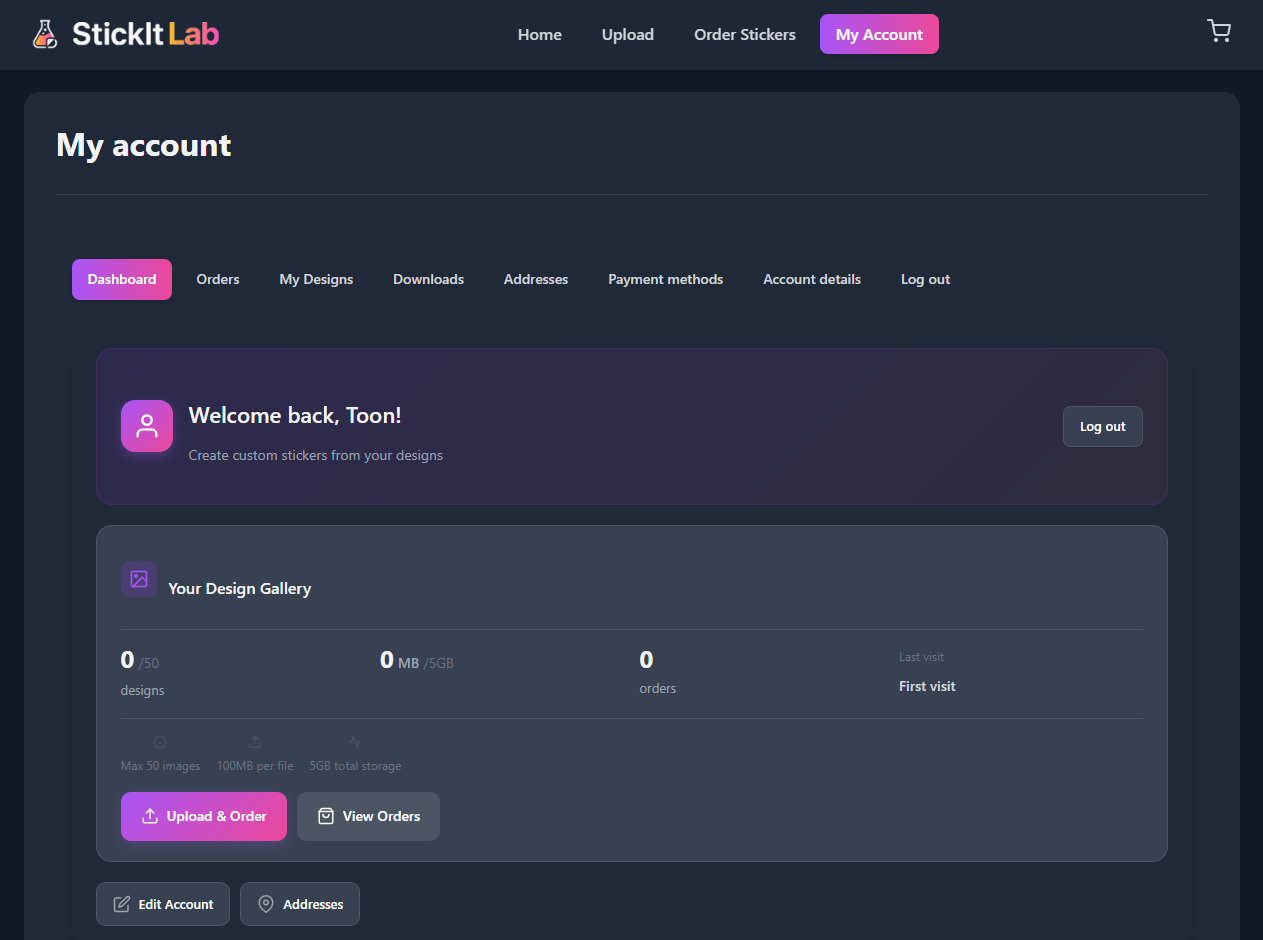Click the '0 orders' counter
Screen dimensions: 1263x940
pyautogui.click(x=658, y=672)
